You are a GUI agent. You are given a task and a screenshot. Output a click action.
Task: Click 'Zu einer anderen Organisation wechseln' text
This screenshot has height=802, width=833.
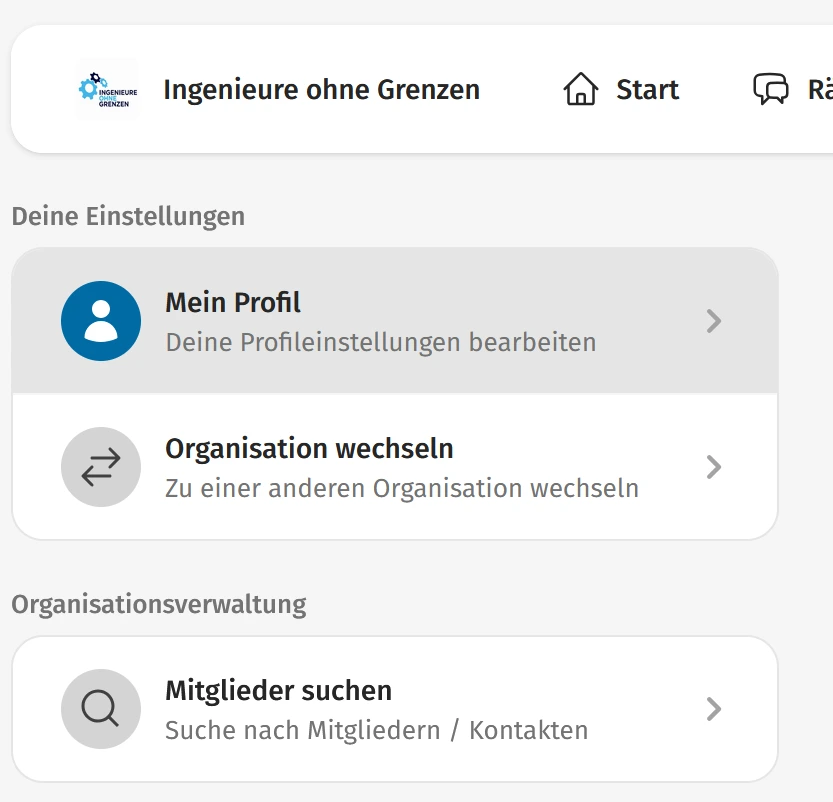401,488
